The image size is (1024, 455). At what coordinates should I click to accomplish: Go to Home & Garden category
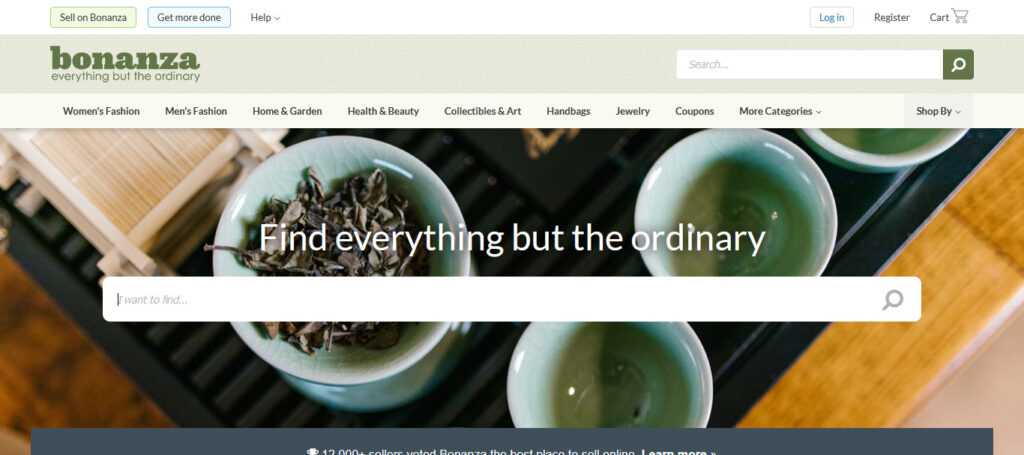tap(287, 111)
